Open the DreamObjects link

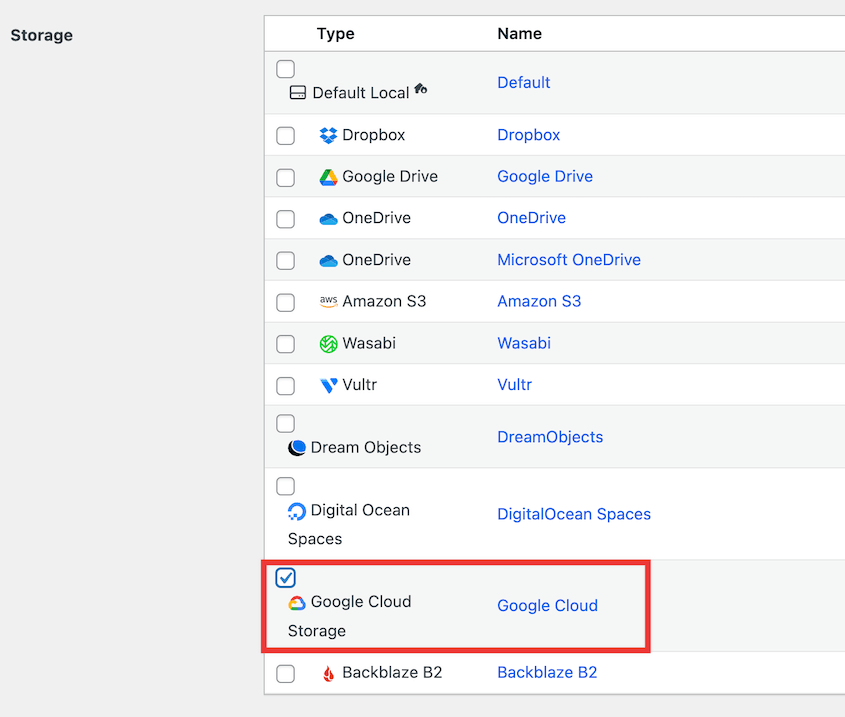550,437
